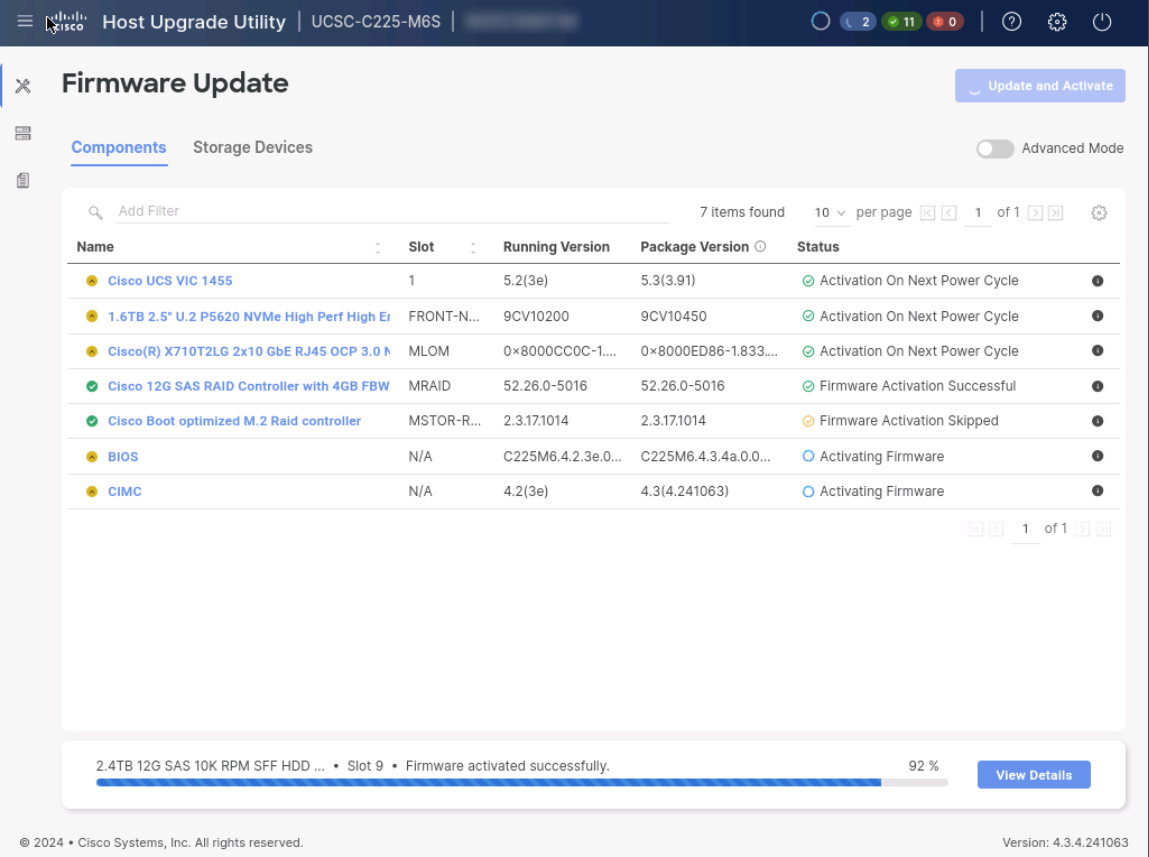Open the CIMC component link

click(125, 491)
